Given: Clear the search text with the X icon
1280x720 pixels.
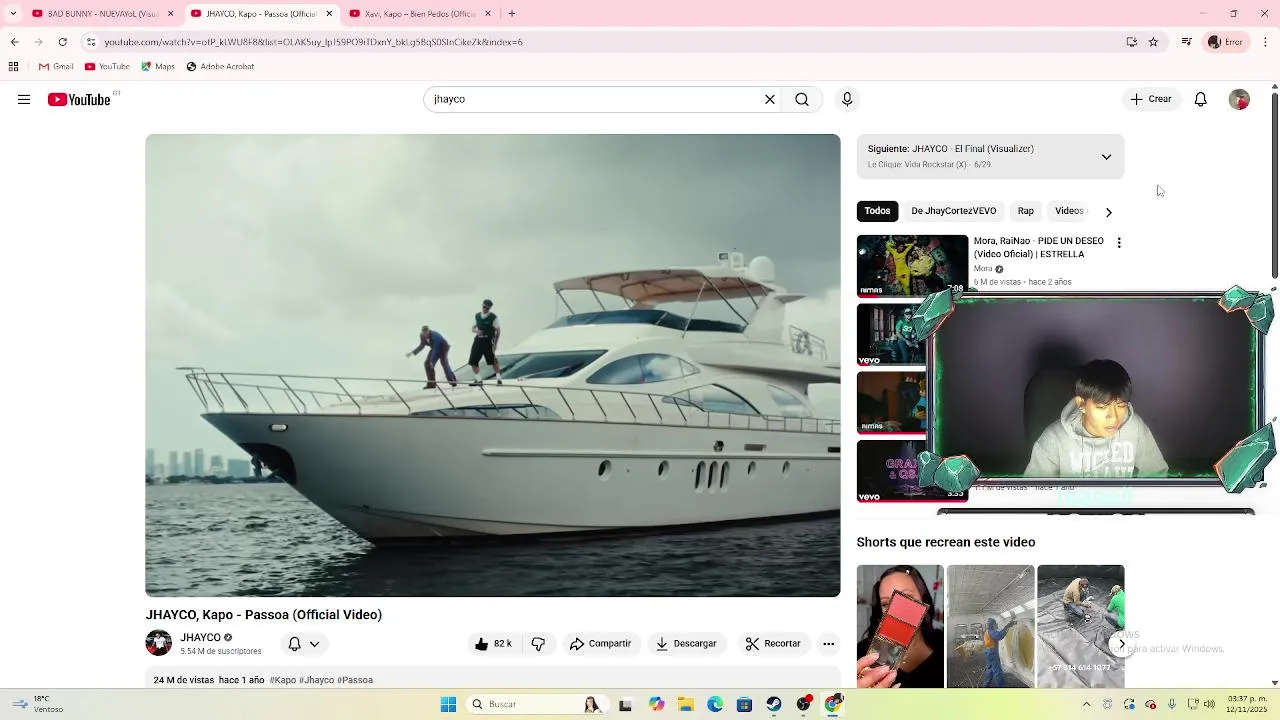Looking at the screenshot, I should pos(770,99).
